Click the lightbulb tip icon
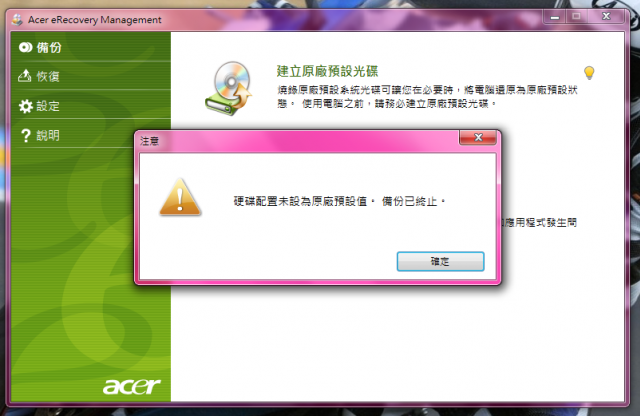The height and width of the screenshot is (416, 640). point(589,73)
